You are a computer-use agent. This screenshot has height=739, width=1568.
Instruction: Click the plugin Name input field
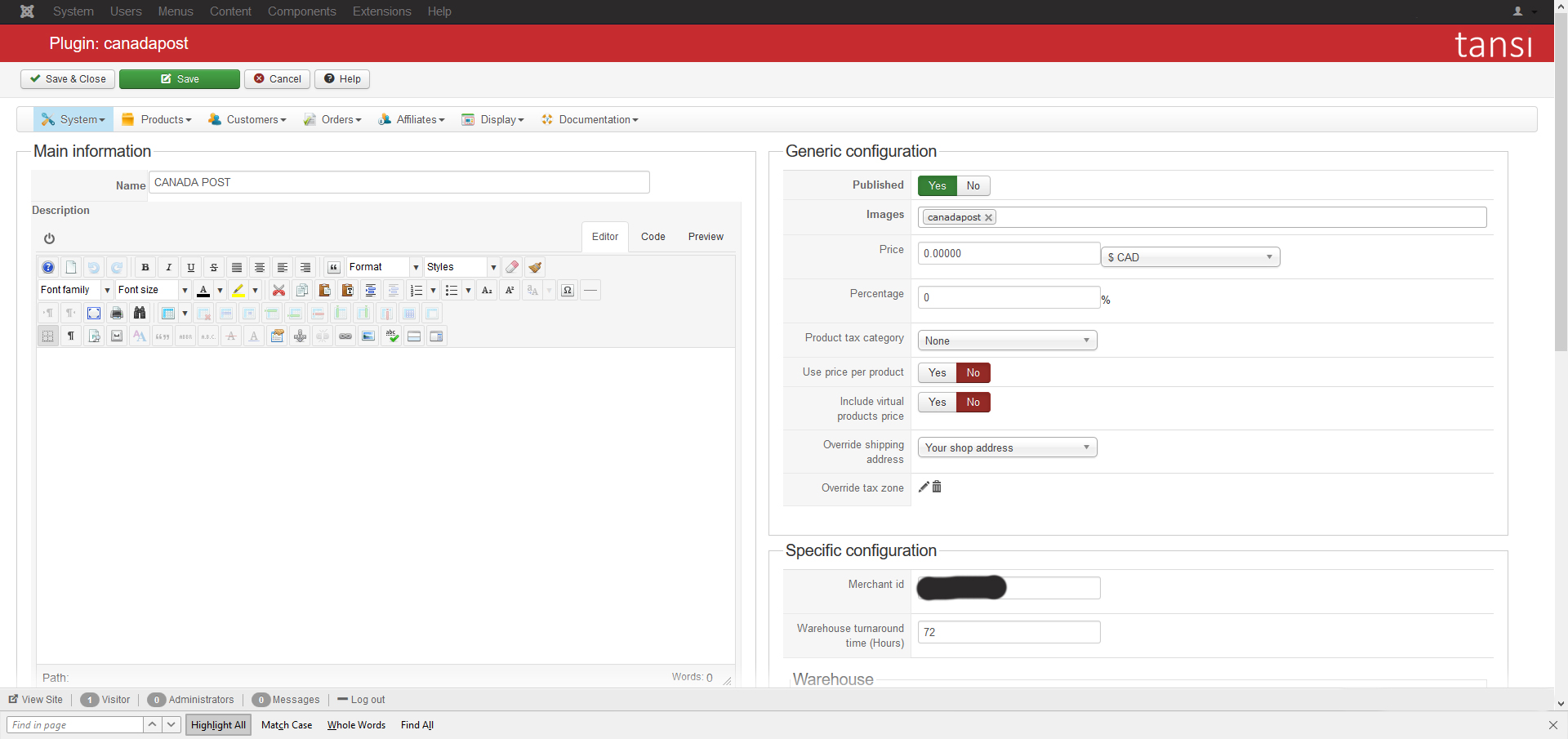[x=399, y=182]
